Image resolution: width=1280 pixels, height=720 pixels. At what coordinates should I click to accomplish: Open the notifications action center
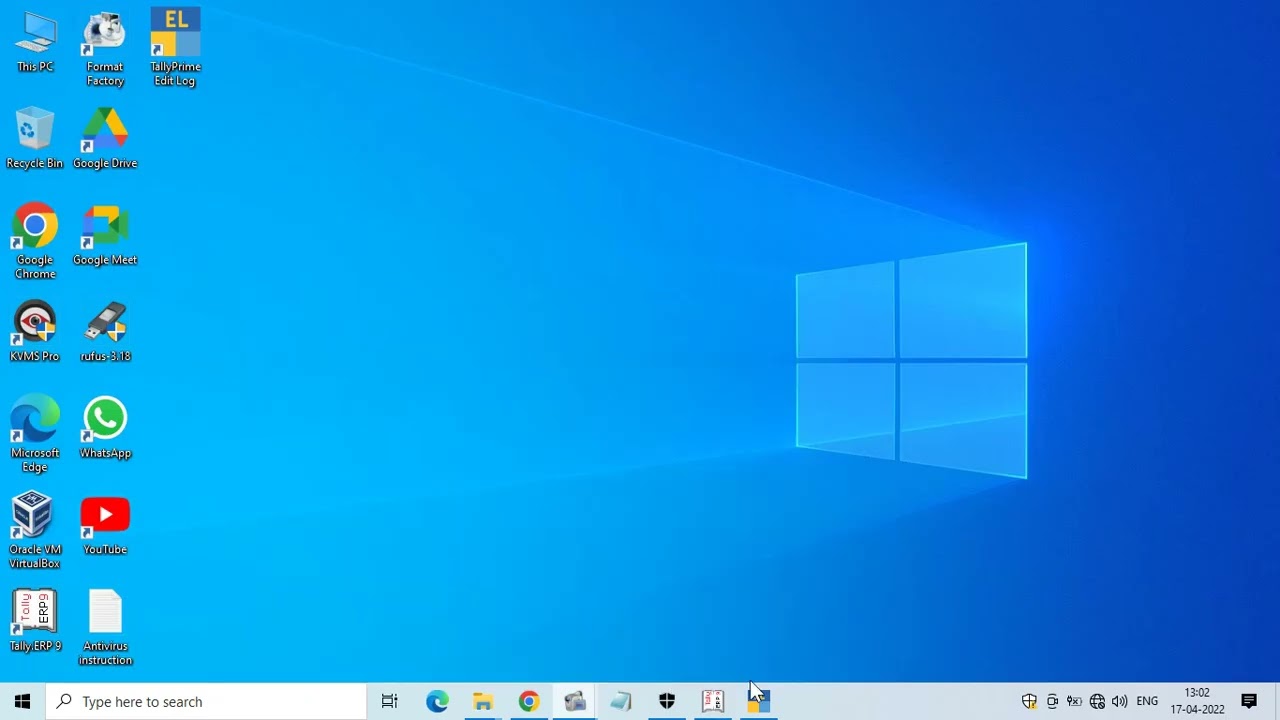[x=1249, y=701]
